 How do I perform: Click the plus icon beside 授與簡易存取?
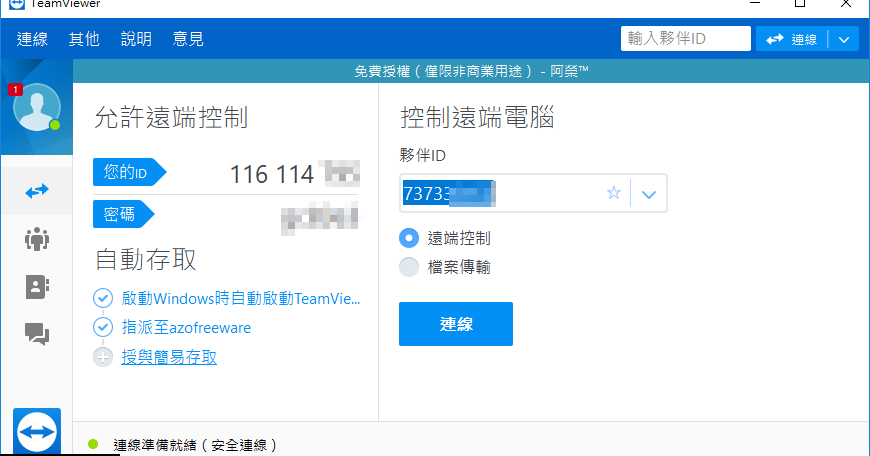click(x=103, y=357)
